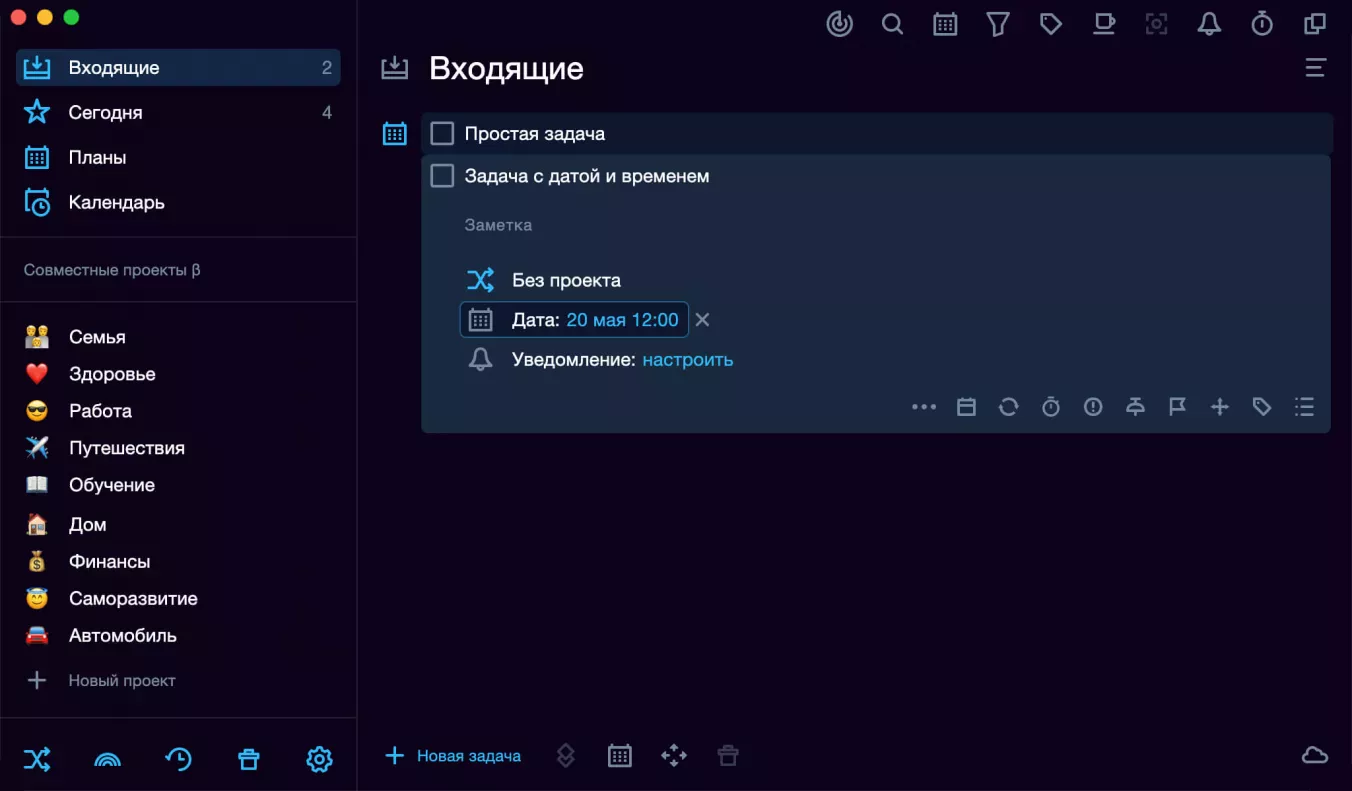The image size is (1352, 791).
Task: Clear the date with the X button
Action: (x=702, y=320)
